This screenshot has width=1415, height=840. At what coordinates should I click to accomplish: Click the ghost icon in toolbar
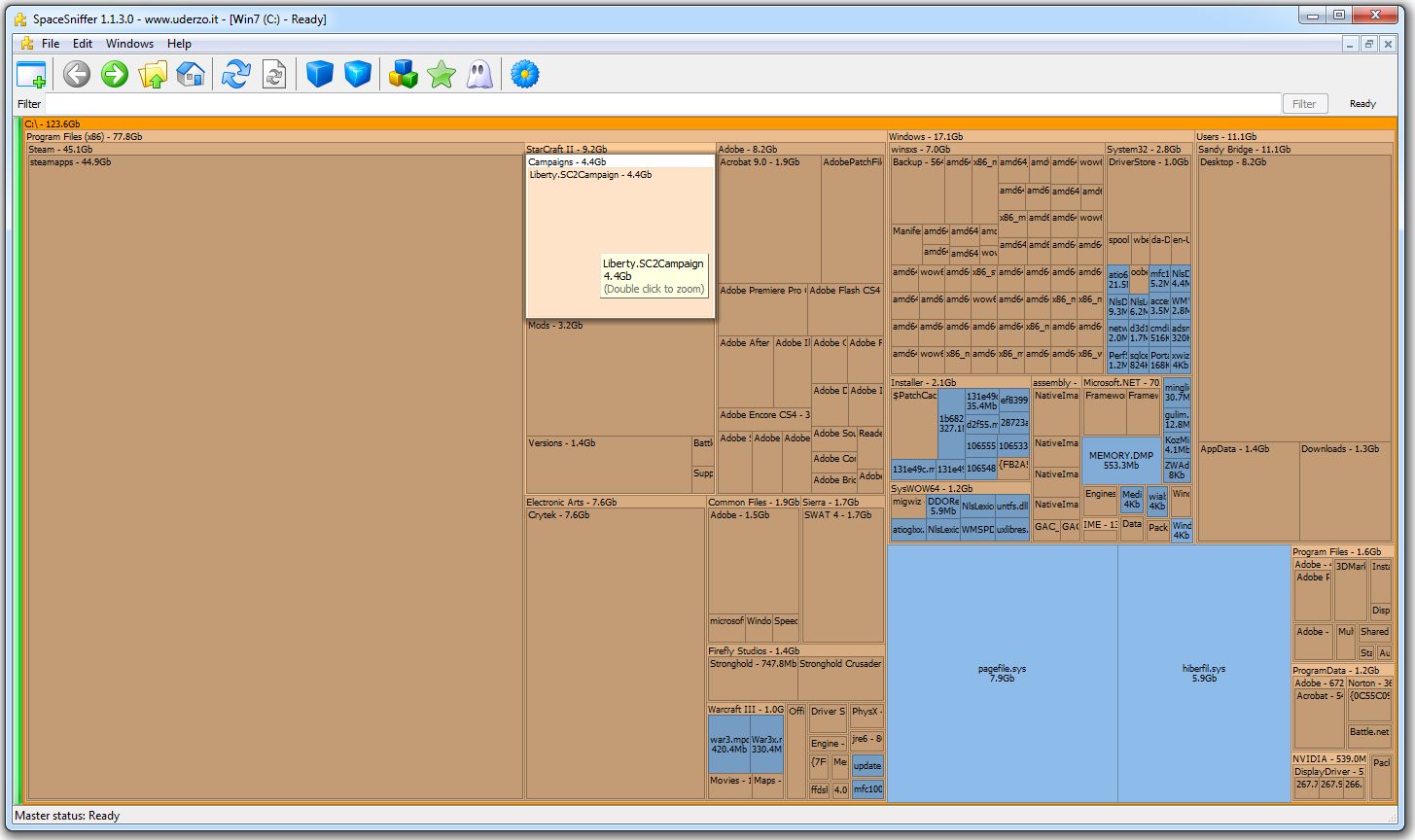tap(479, 74)
